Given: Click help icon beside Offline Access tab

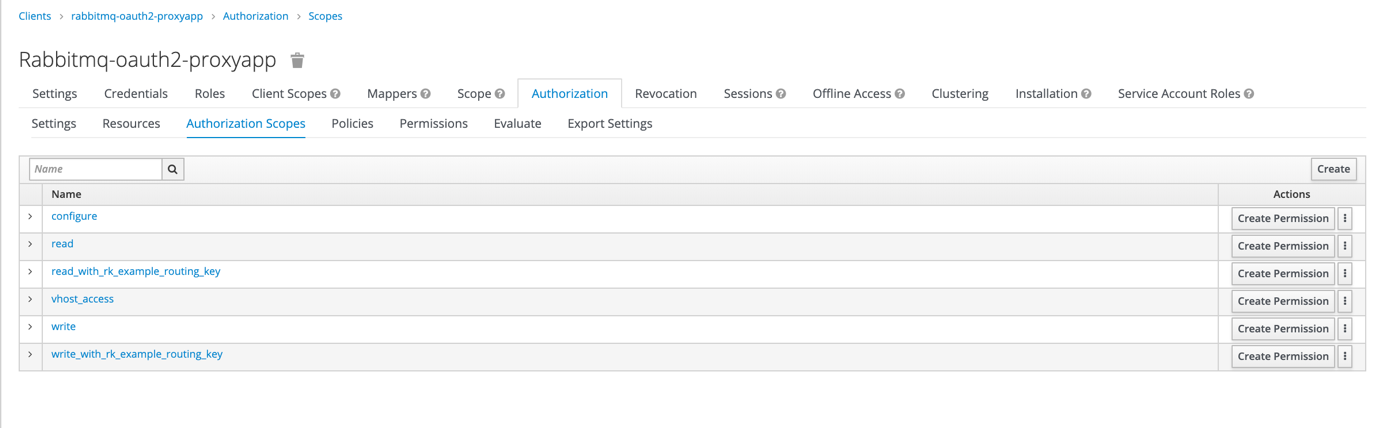Looking at the screenshot, I should coord(900,94).
